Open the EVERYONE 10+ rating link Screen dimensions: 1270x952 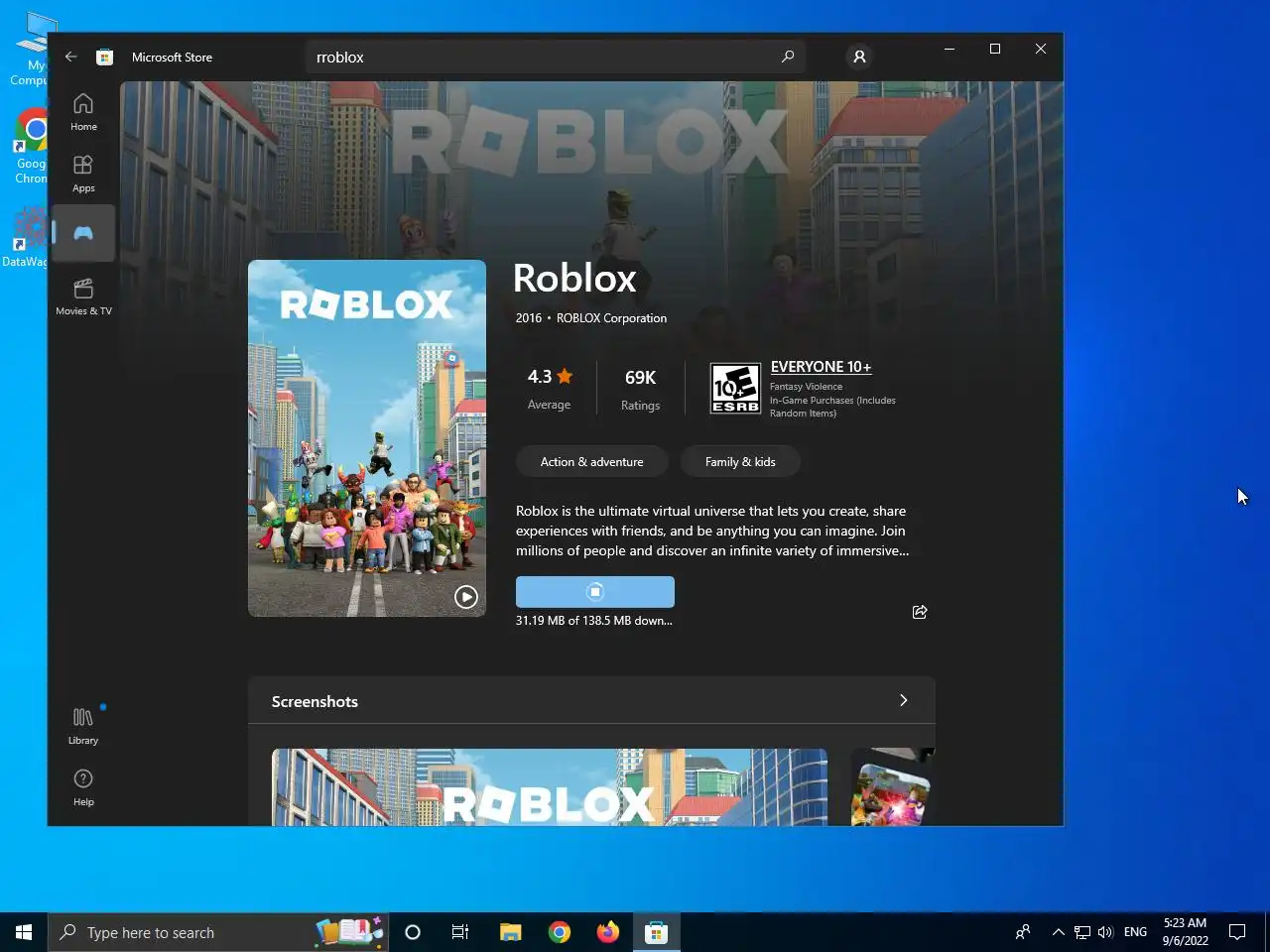821,367
